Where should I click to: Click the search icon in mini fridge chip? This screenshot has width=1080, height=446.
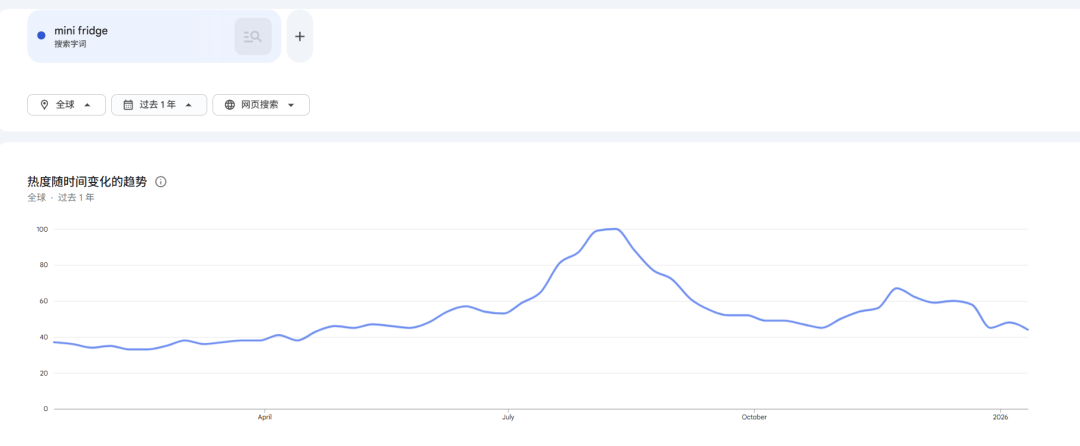click(252, 37)
